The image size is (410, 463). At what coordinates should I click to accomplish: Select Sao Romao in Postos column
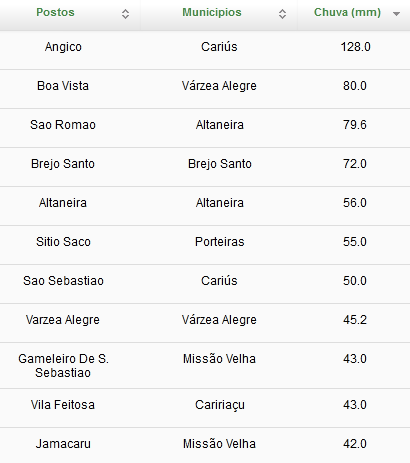pos(63,125)
